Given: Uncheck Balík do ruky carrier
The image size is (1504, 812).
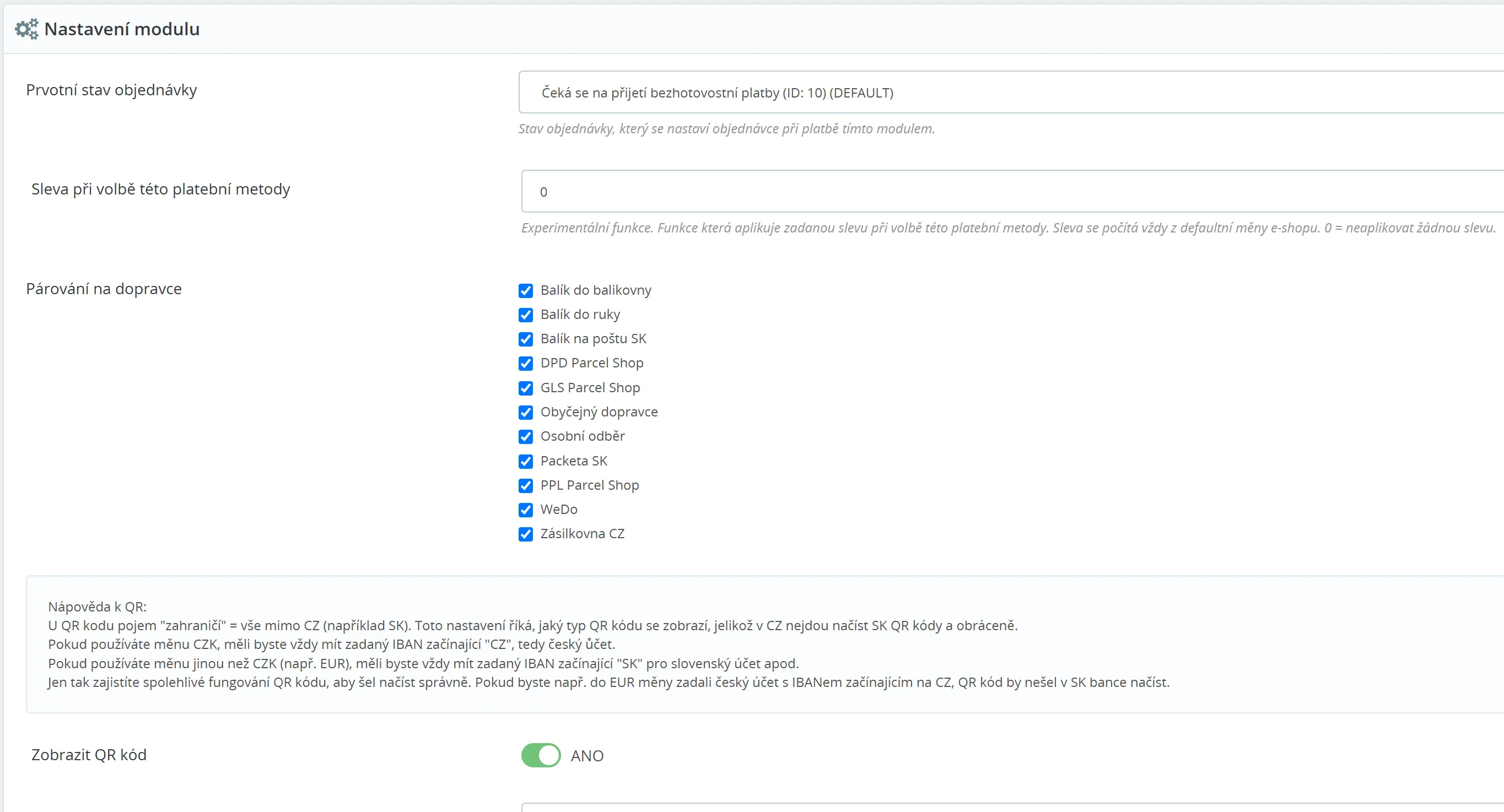Looking at the screenshot, I should point(525,315).
